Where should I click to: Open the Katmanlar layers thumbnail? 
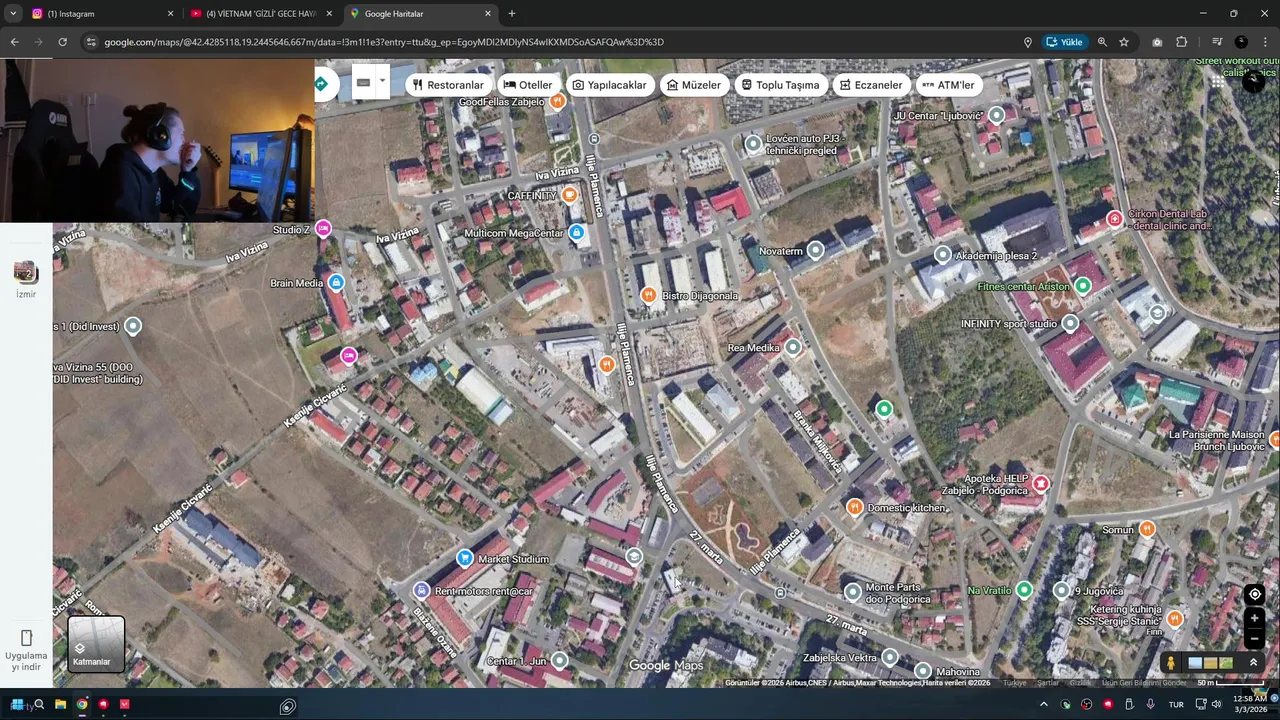point(96,643)
